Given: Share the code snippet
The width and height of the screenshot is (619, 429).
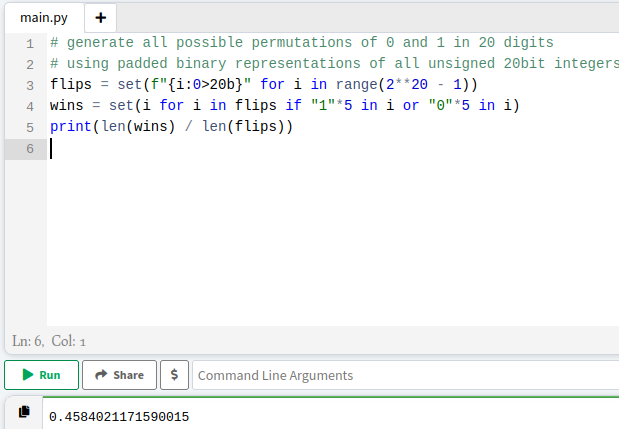Looking at the screenshot, I should tap(119, 375).
